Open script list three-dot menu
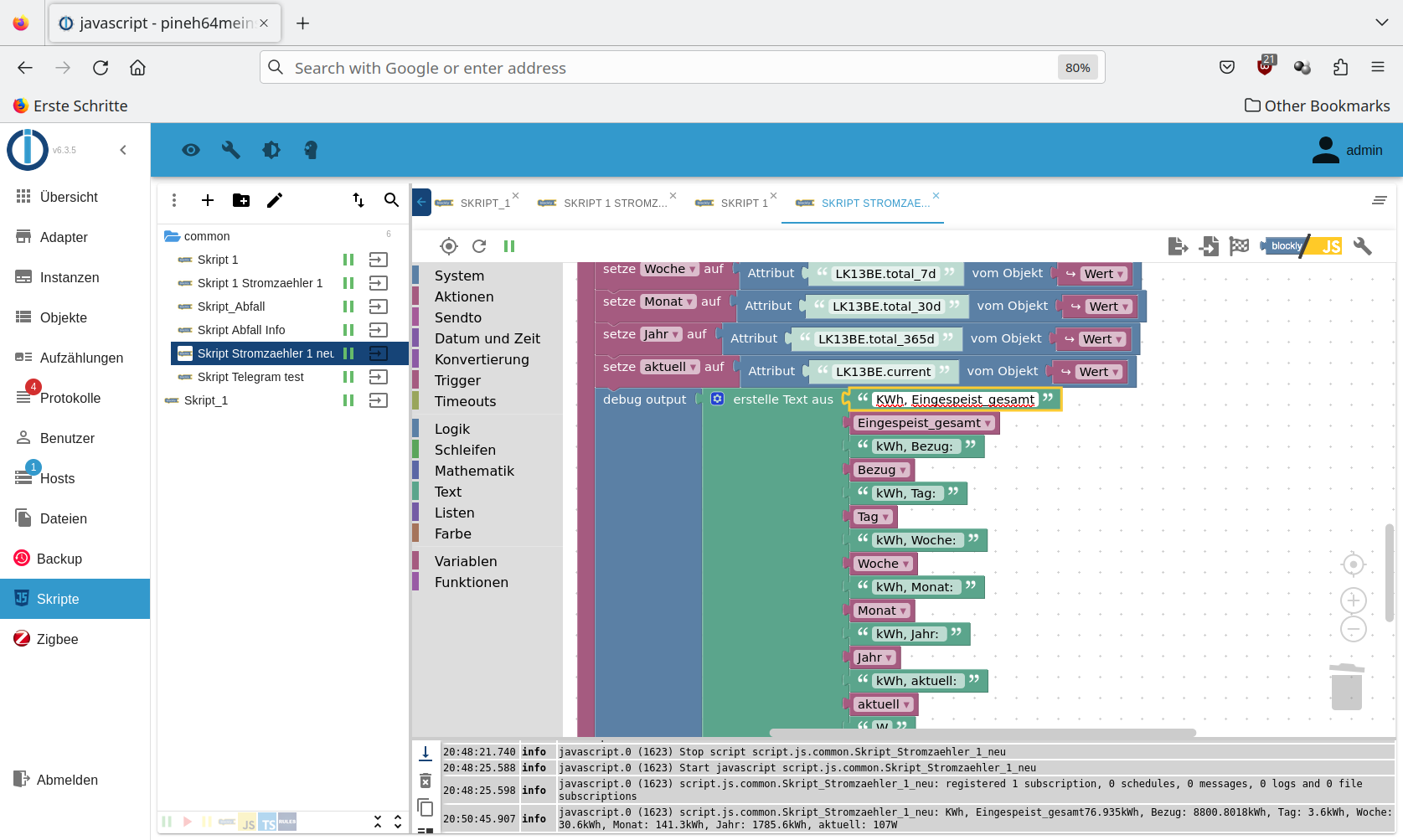The image size is (1403, 840). tap(174, 200)
